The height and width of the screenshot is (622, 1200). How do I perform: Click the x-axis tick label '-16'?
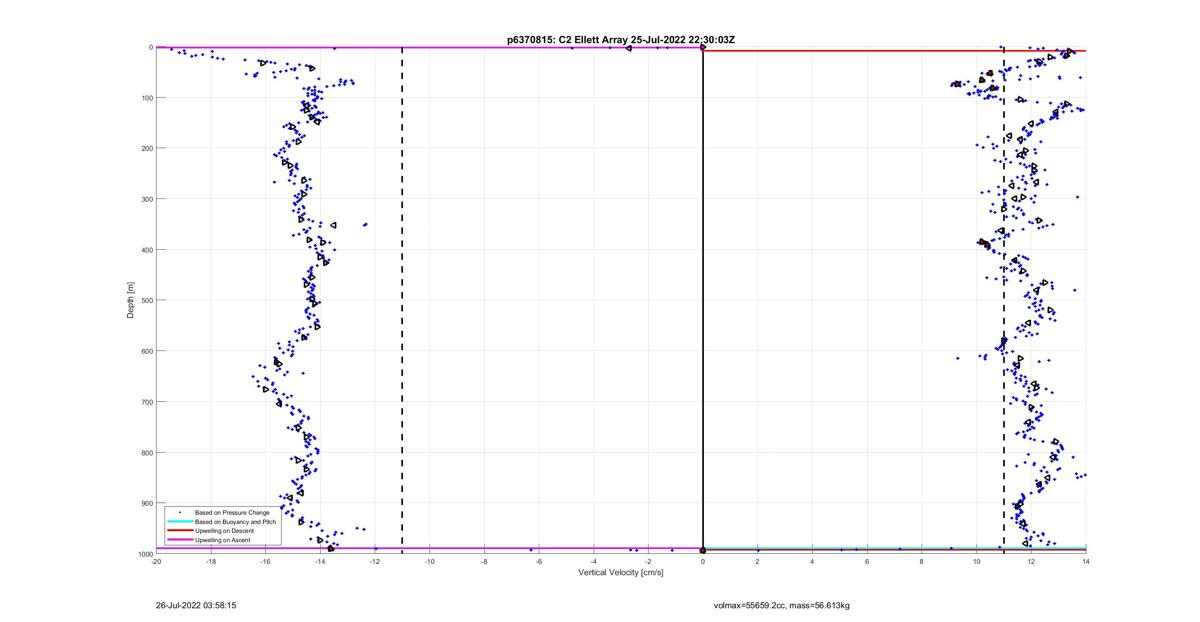pos(266,562)
